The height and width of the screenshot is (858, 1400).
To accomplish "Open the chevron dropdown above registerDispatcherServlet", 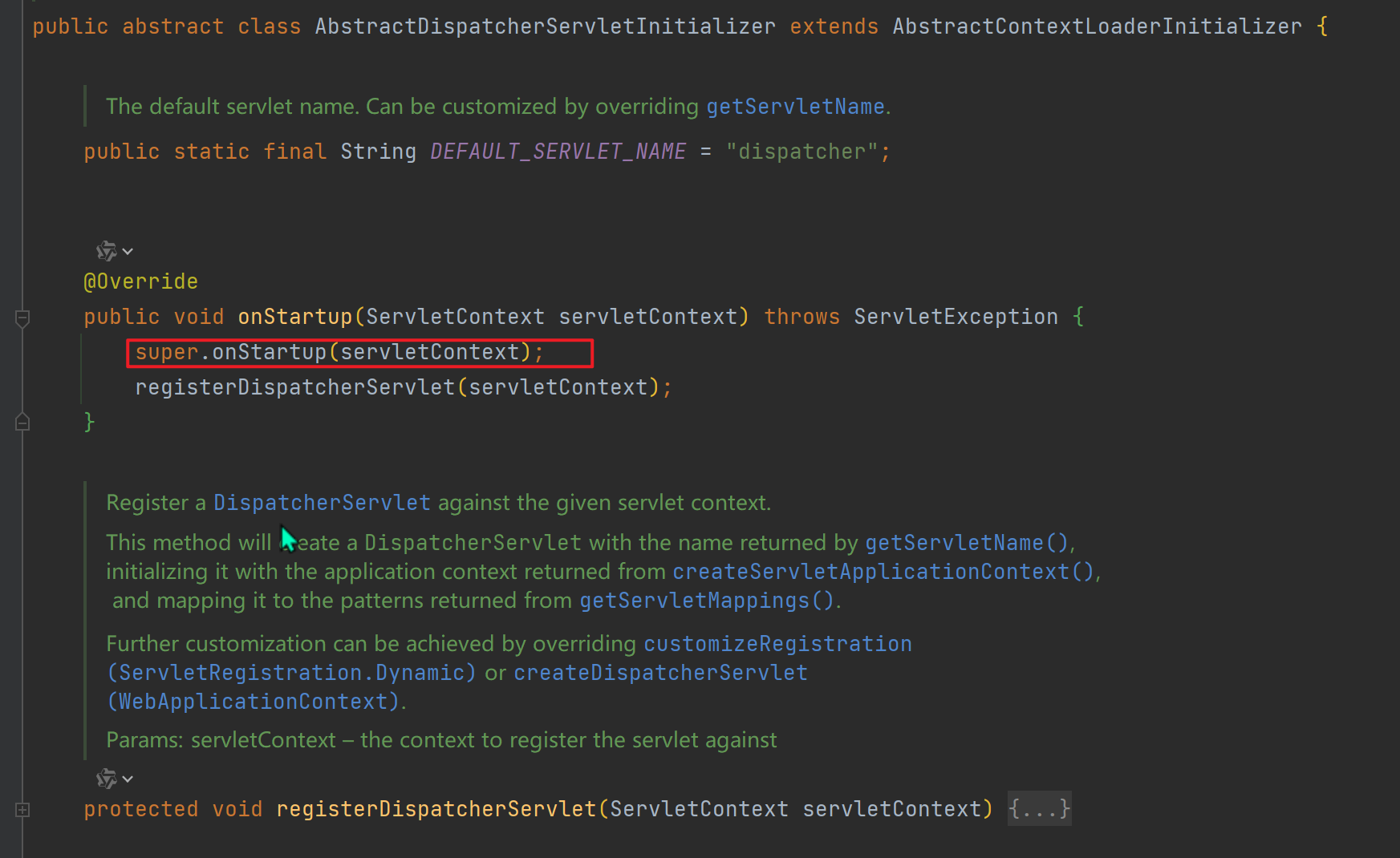I will coord(128,779).
